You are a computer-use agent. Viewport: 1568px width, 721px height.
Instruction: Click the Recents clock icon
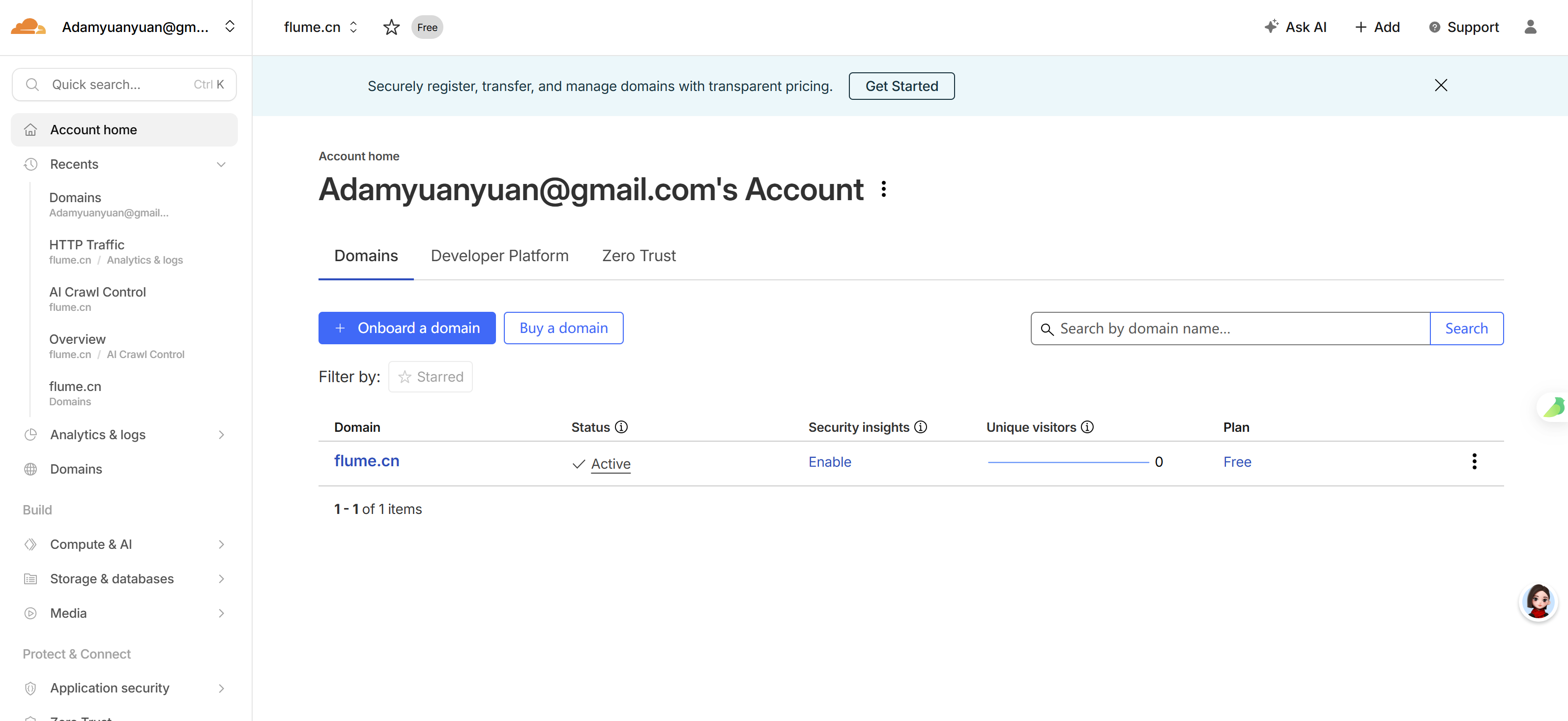pos(30,164)
